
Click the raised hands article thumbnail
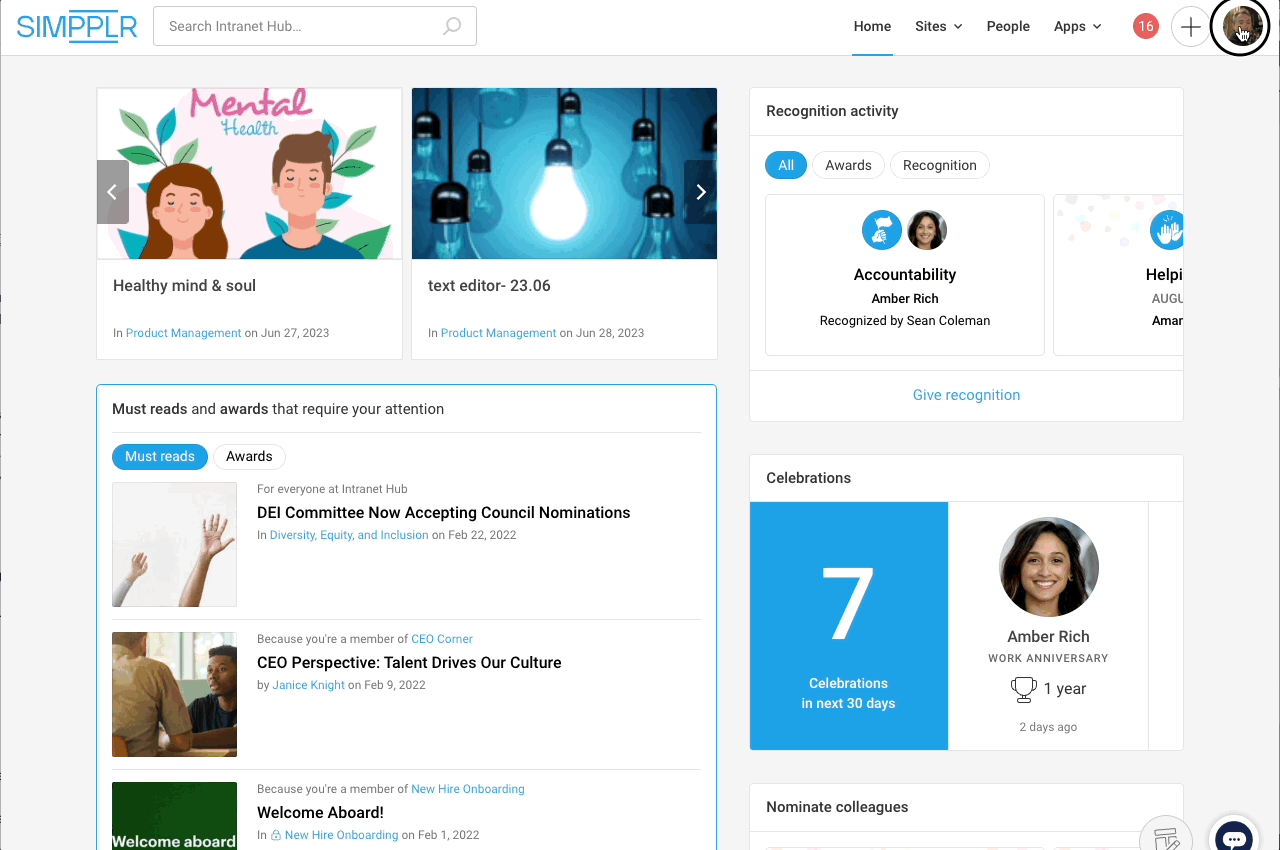[x=174, y=545]
